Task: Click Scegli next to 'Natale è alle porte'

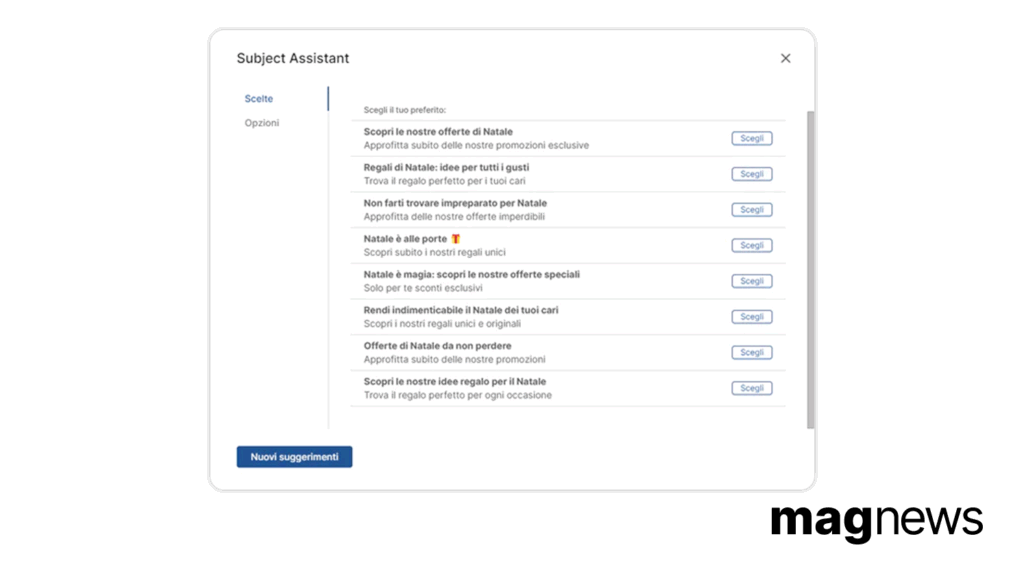Action: pos(752,246)
